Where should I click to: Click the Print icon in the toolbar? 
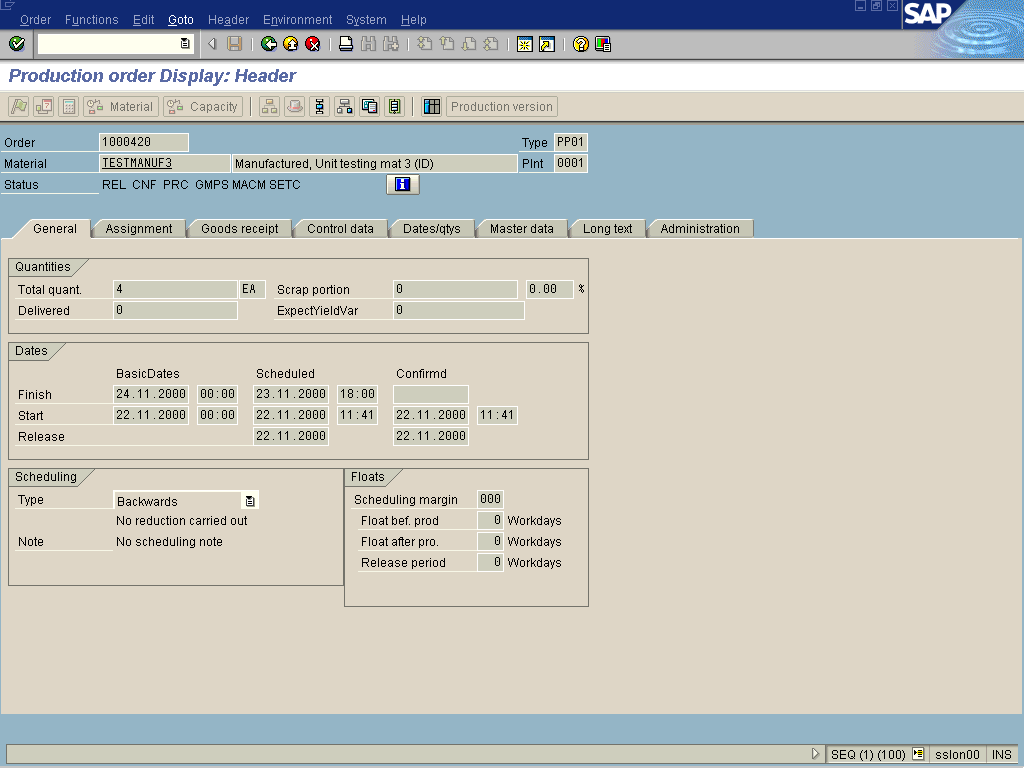point(346,44)
